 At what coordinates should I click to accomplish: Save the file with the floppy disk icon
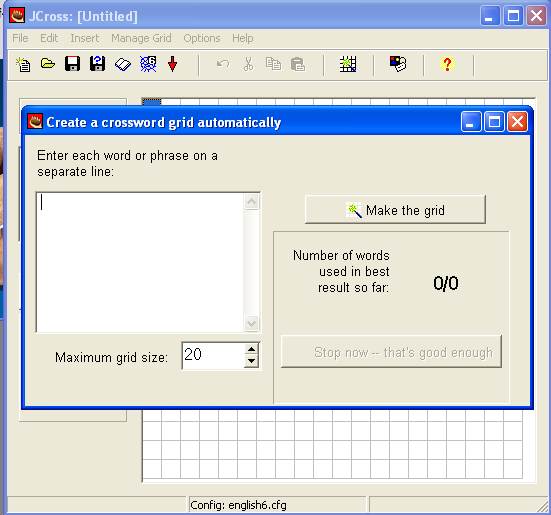72,64
